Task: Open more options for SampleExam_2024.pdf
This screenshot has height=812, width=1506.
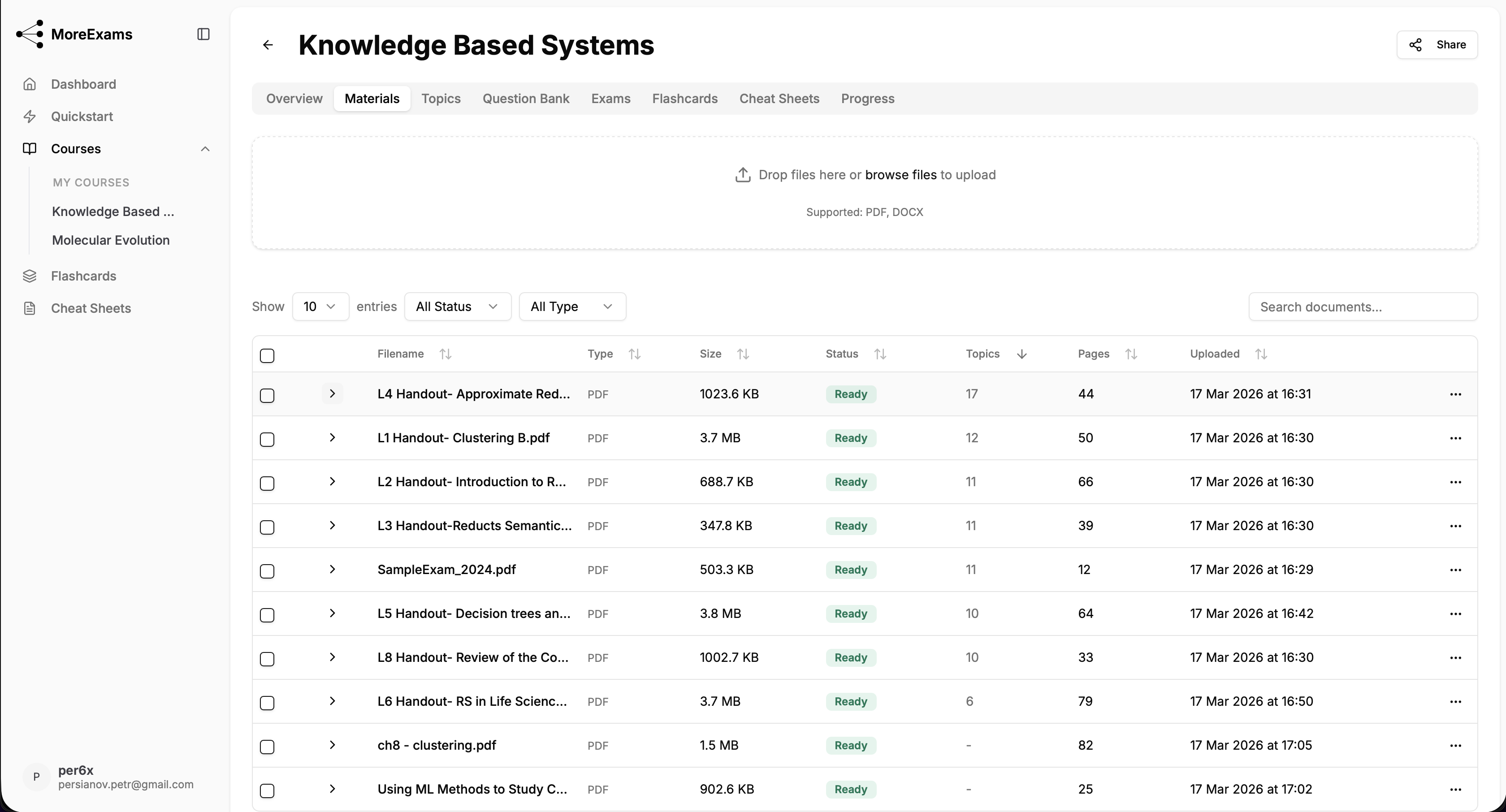Action: click(x=1455, y=570)
